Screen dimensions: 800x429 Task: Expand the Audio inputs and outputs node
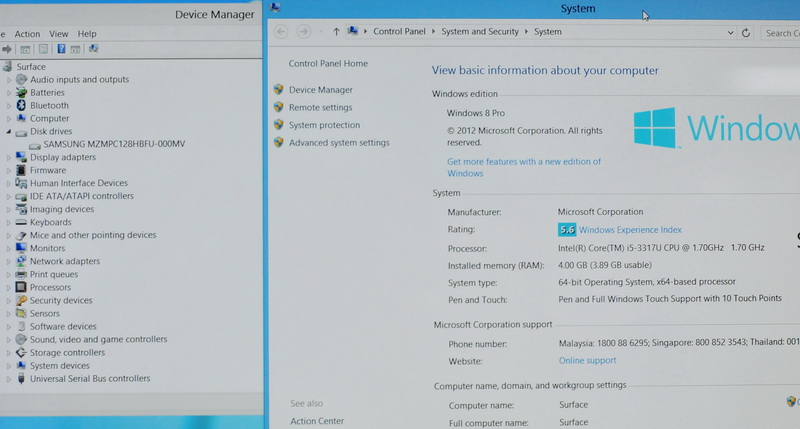(x=8, y=80)
